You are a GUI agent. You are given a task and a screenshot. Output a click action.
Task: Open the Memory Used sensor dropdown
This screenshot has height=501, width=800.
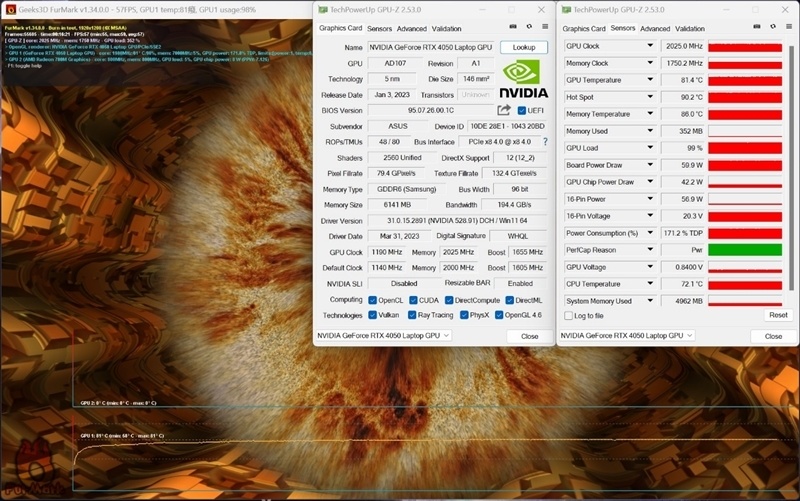(650, 131)
